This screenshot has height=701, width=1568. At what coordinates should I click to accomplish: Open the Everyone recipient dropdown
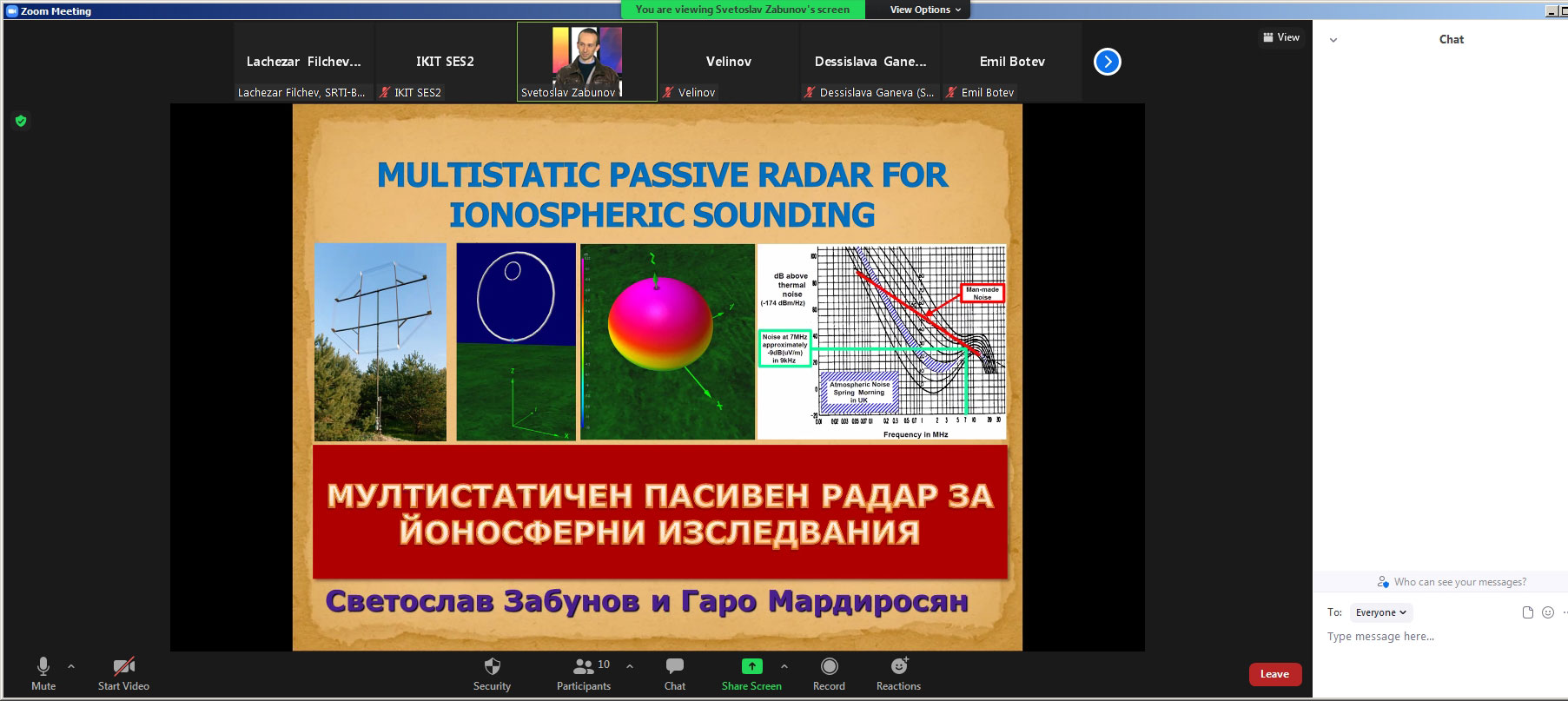click(1381, 612)
